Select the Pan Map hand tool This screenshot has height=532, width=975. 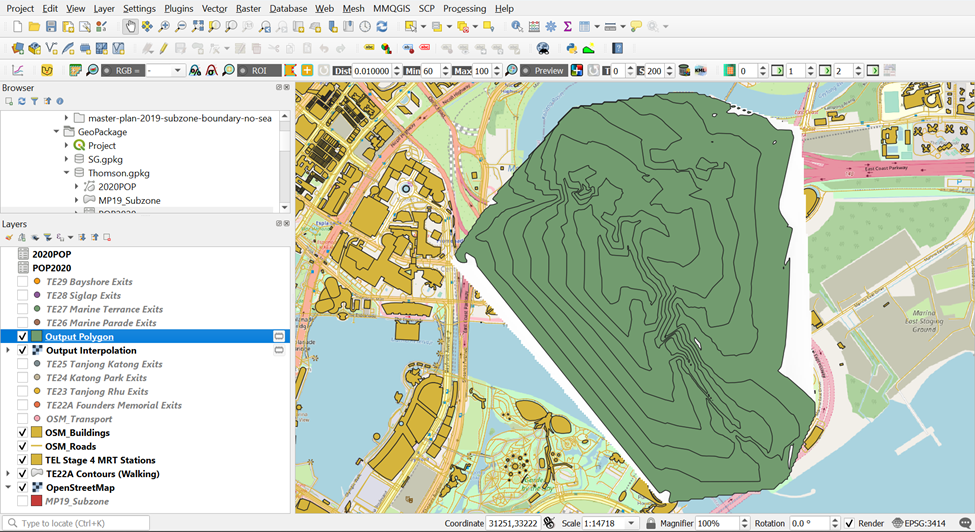[x=130, y=27]
